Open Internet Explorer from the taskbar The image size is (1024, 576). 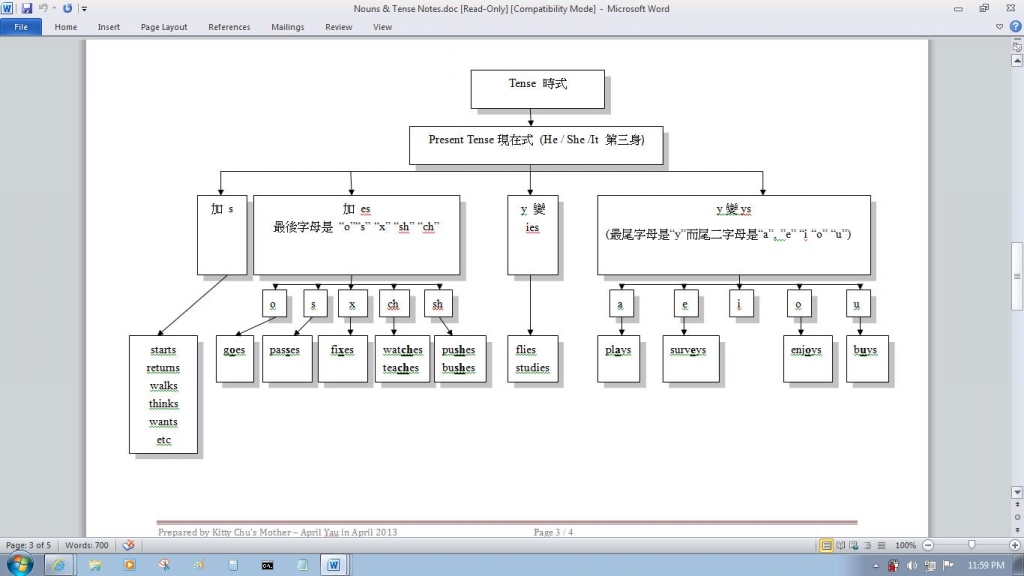59,565
